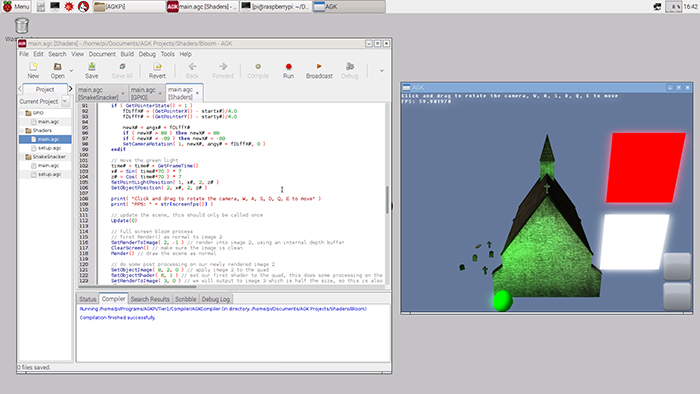
Task: Click the Forward navigation icon
Action: click(223, 70)
